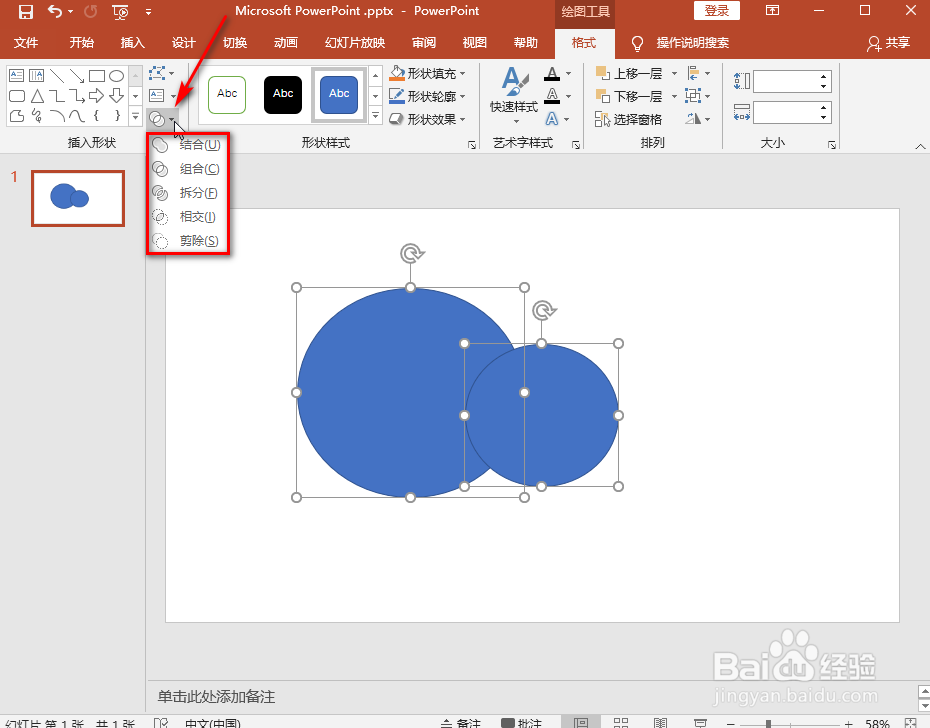Switch to Slide Sorter view
Viewport: 930px width, 728px height.
(621, 723)
